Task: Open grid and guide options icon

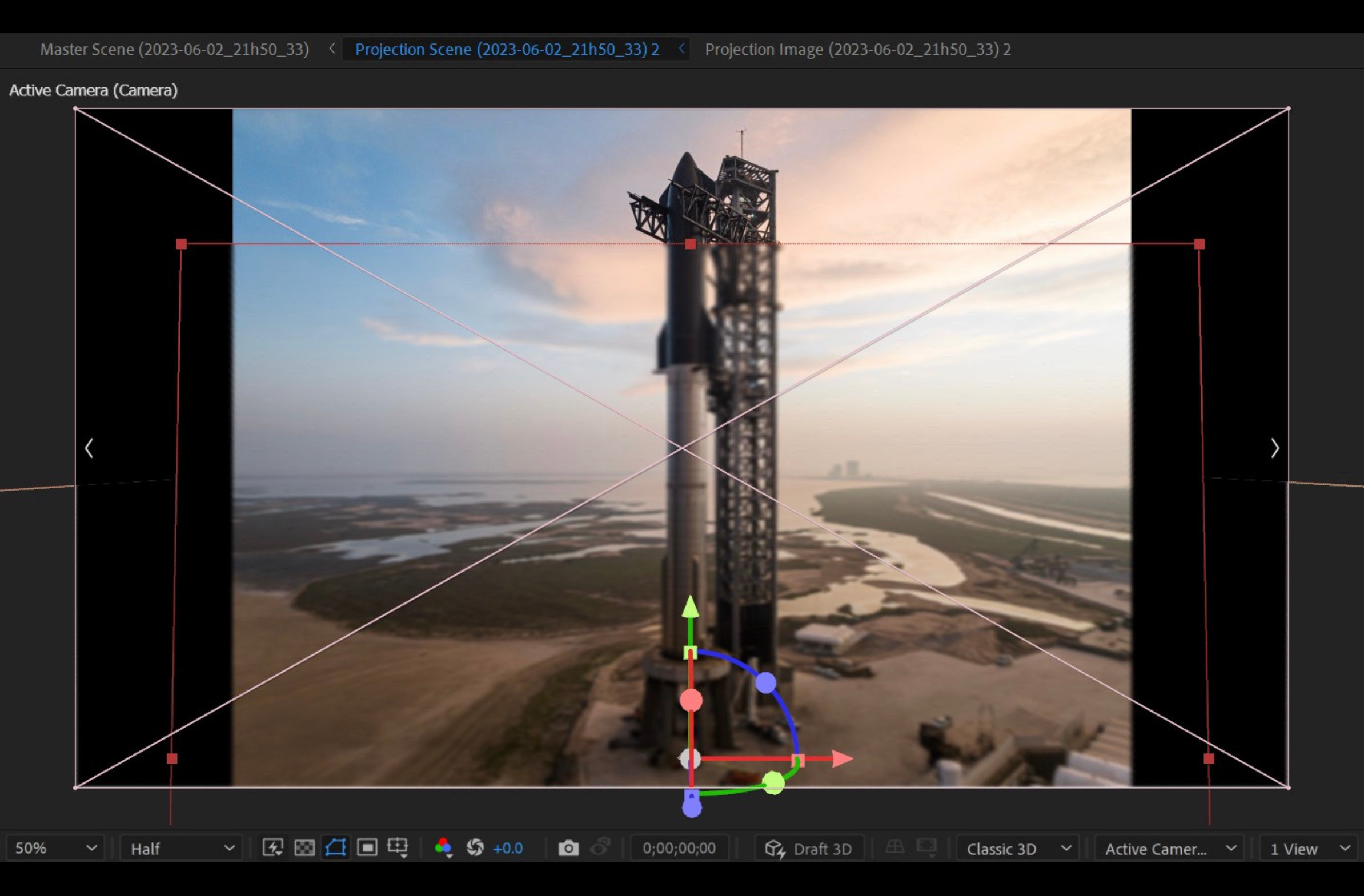Action: [398, 848]
